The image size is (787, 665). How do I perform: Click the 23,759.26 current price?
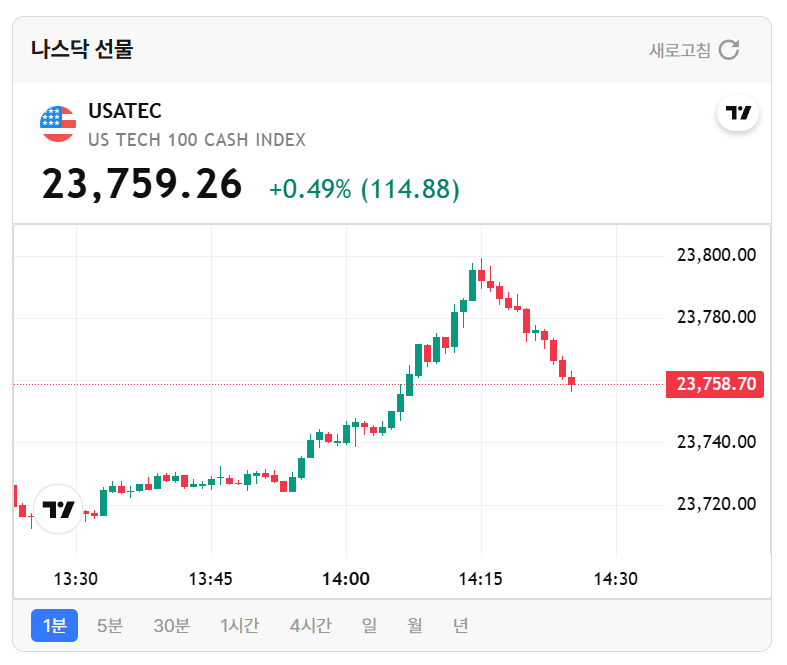(x=141, y=185)
